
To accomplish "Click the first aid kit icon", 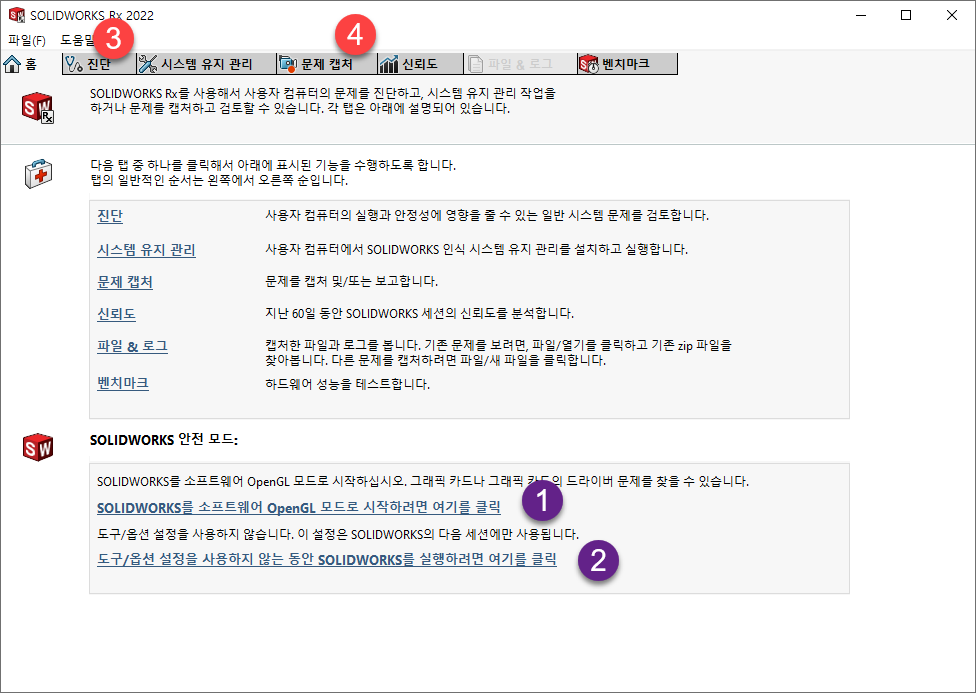I will (39, 173).
